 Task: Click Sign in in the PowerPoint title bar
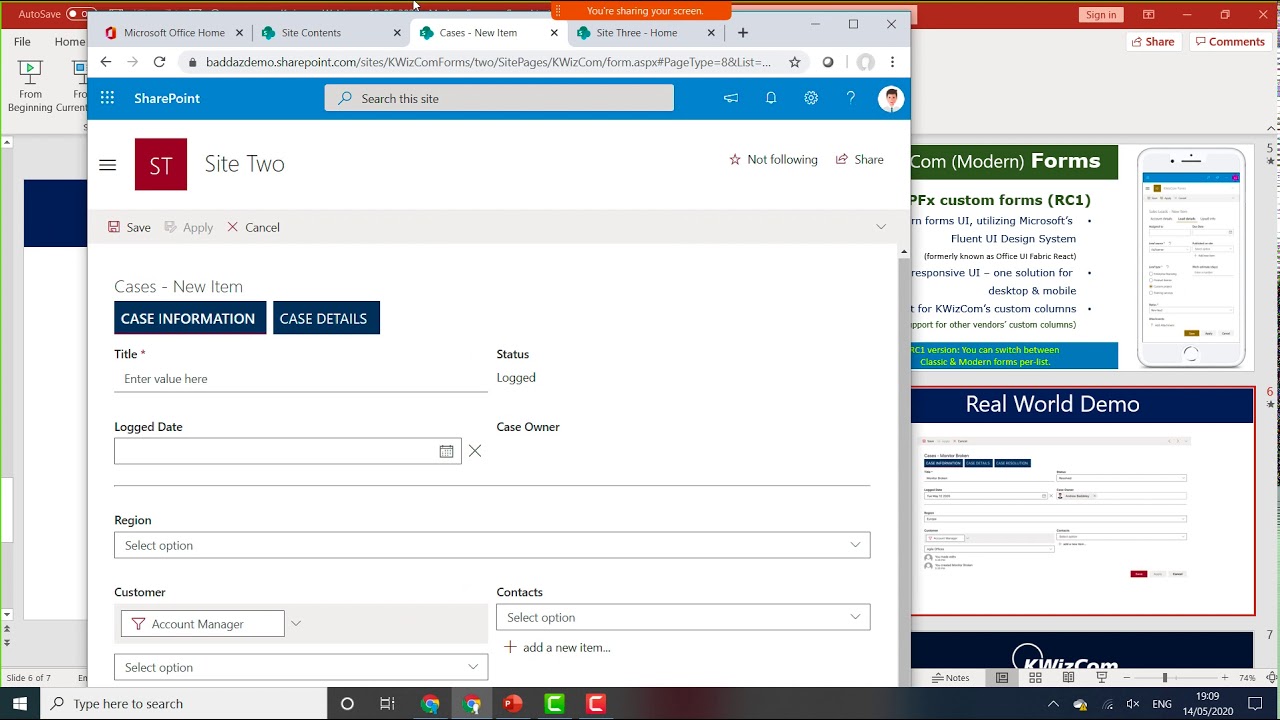(1101, 14)
